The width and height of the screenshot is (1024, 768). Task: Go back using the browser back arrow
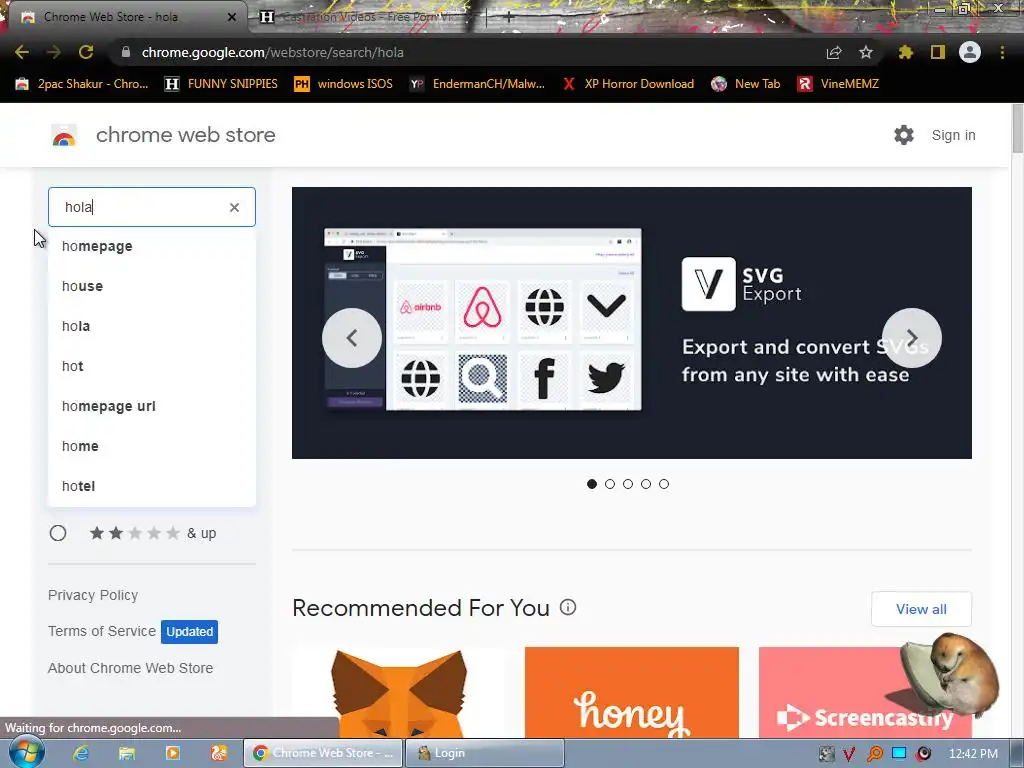tap(22, 52)
